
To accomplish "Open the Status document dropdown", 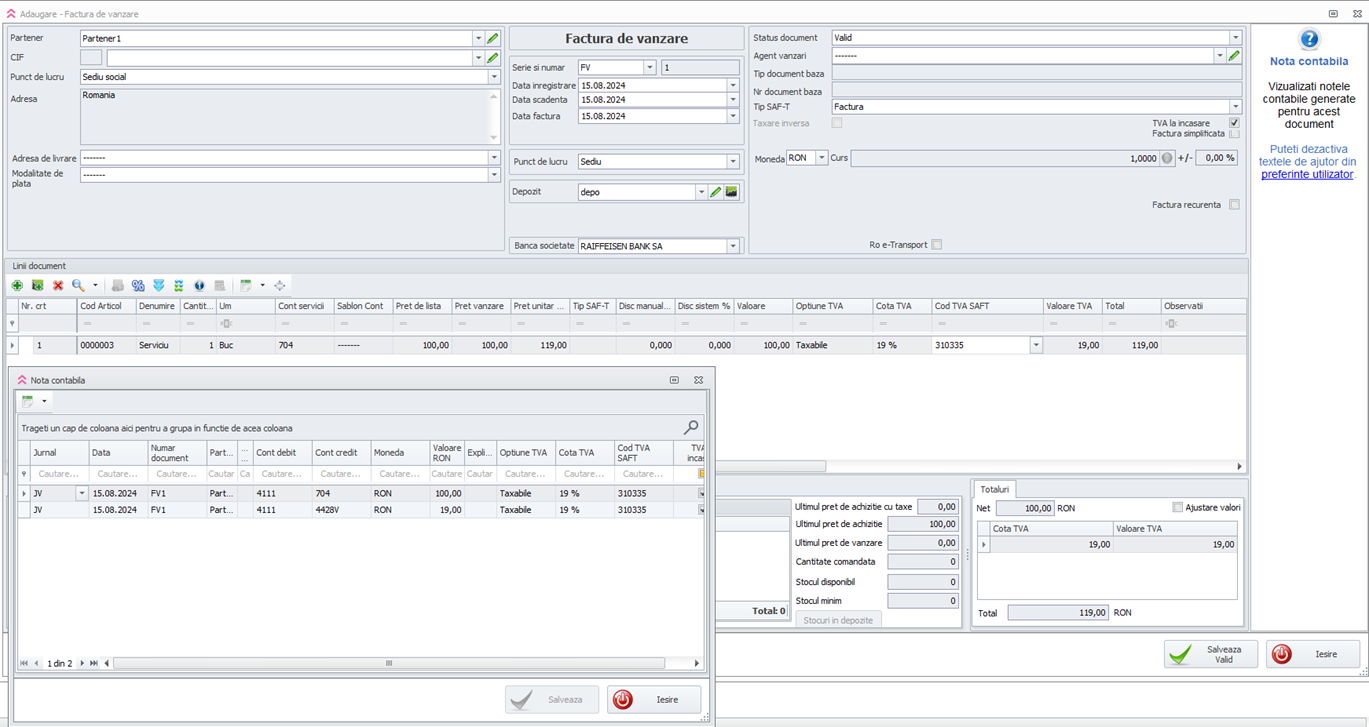I will [1235, 38].
